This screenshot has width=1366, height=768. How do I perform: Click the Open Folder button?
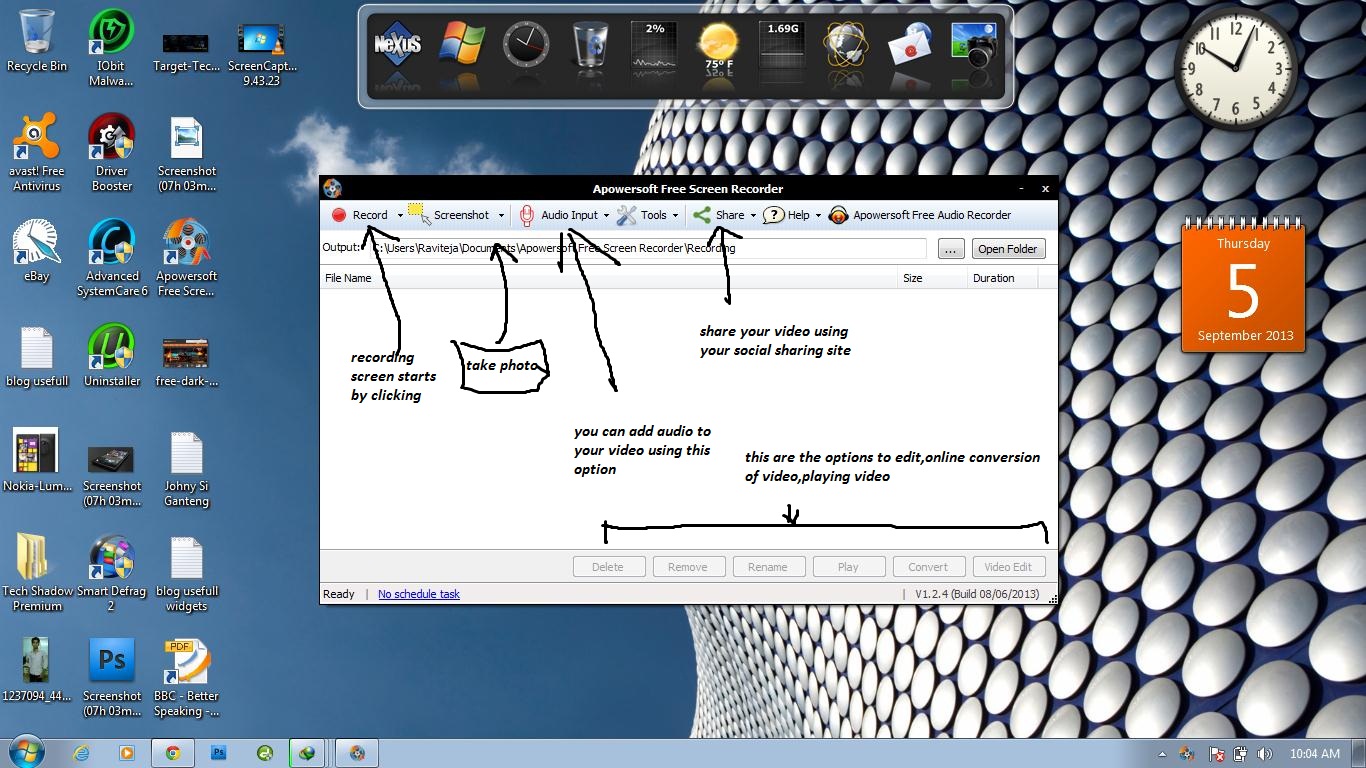[1008, 248]
